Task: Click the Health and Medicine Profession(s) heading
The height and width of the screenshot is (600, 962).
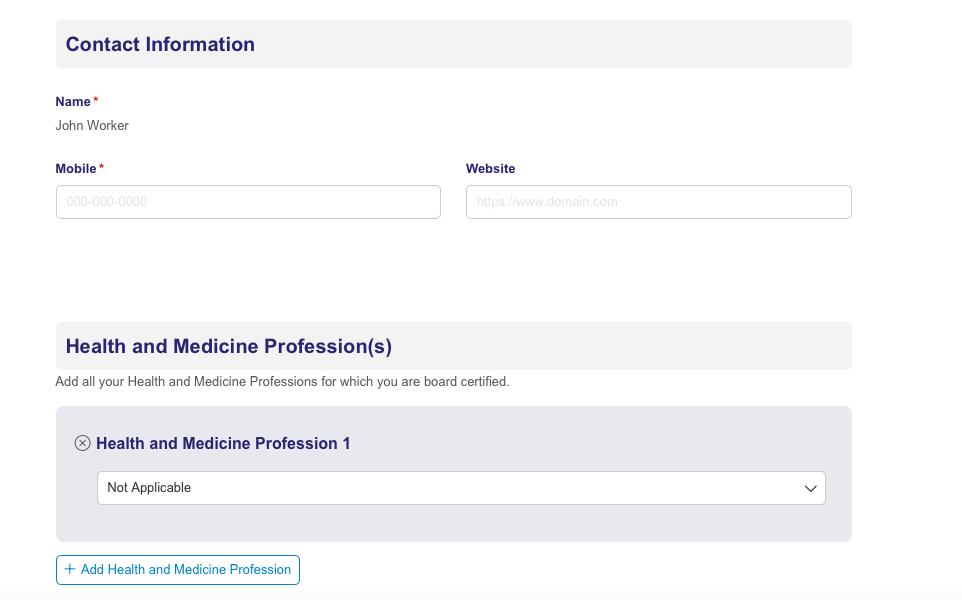Action: (x=229, y=346)
